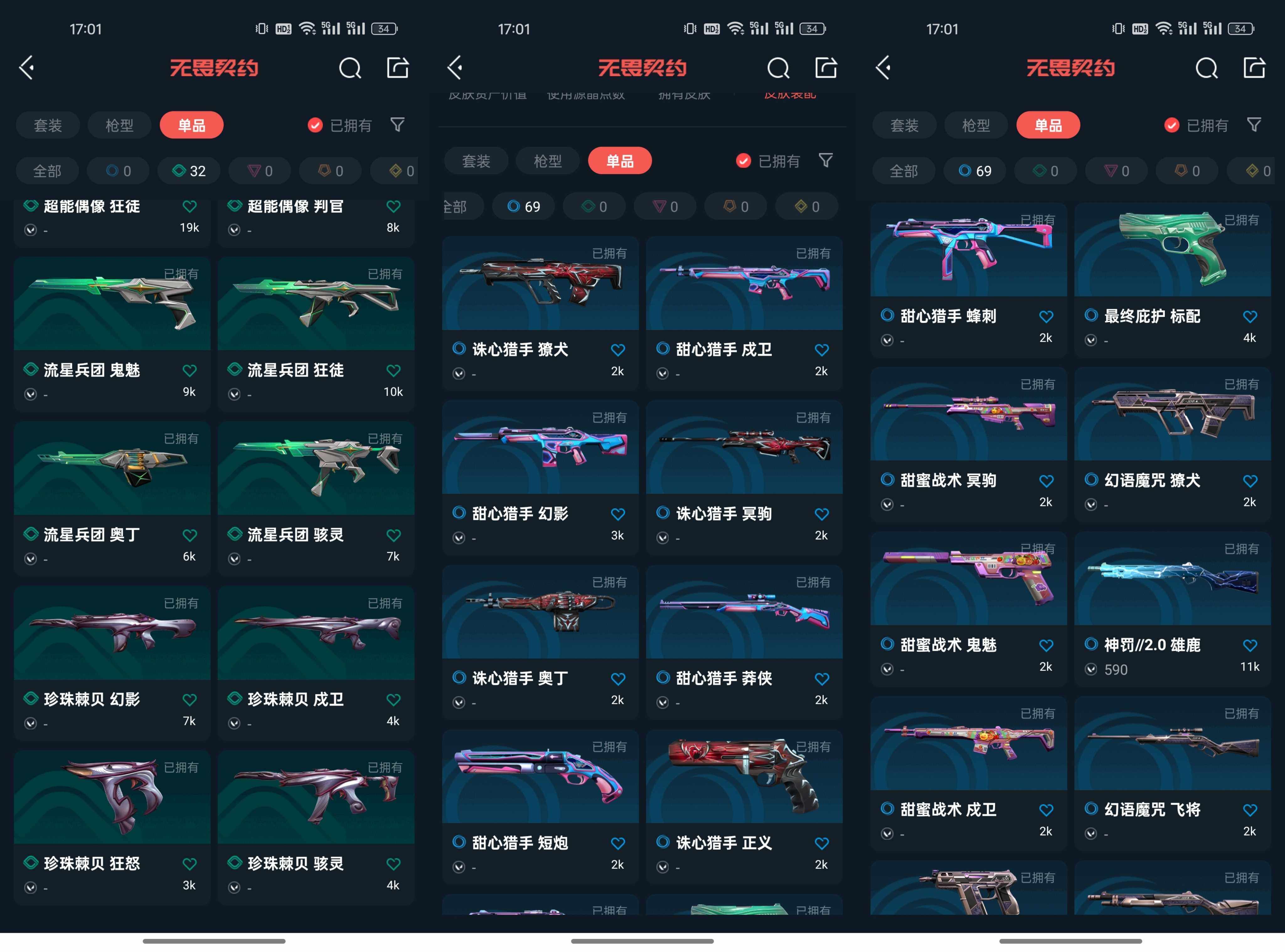Tap the 全部 filter chip on the leftmost screen
This screenshot has height=952, width=1285.
click(x=47, y=171)
